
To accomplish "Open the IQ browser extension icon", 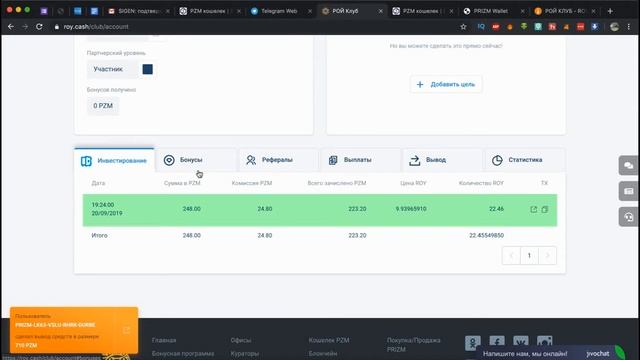I will click(x=481, y=27).
